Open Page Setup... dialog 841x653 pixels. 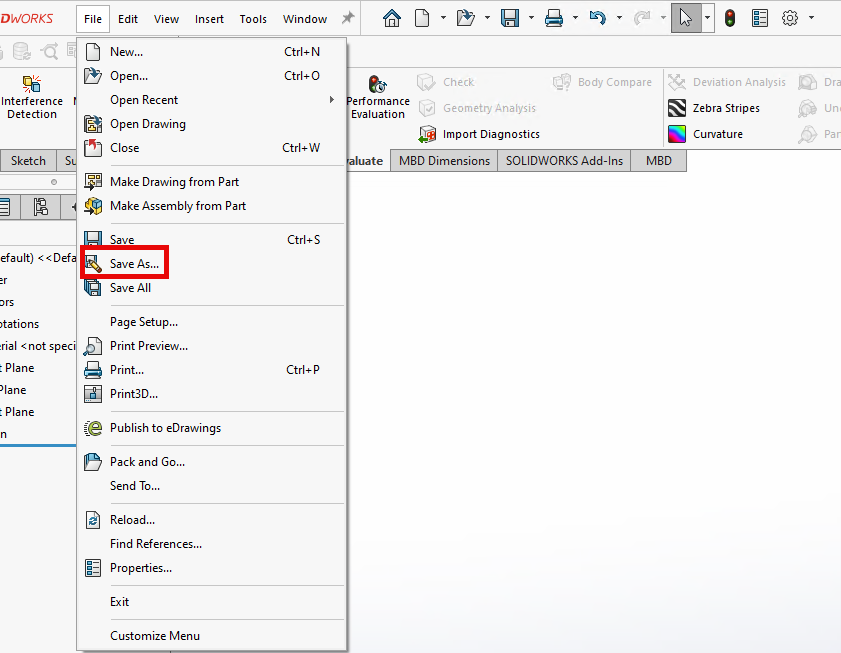click(x=212, y=322)
